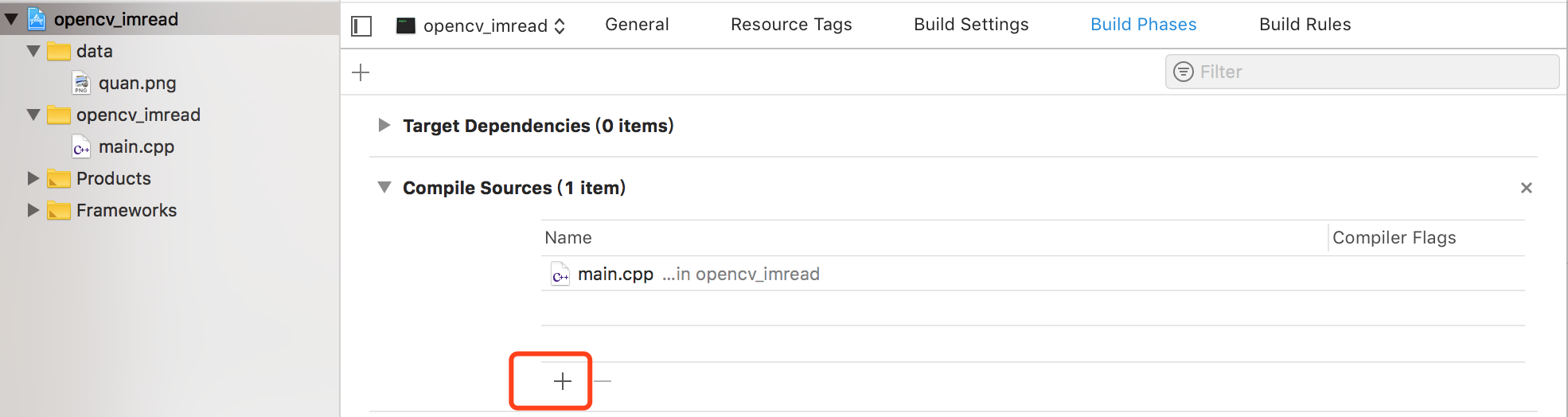The image size is (1568, 417).
Task: Open the opencv_imread target selector dropdown
Action: [x=482, y=25]
